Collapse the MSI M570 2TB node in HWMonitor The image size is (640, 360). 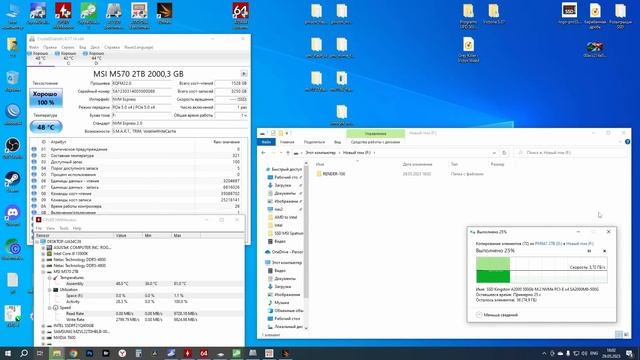[43, 271]
